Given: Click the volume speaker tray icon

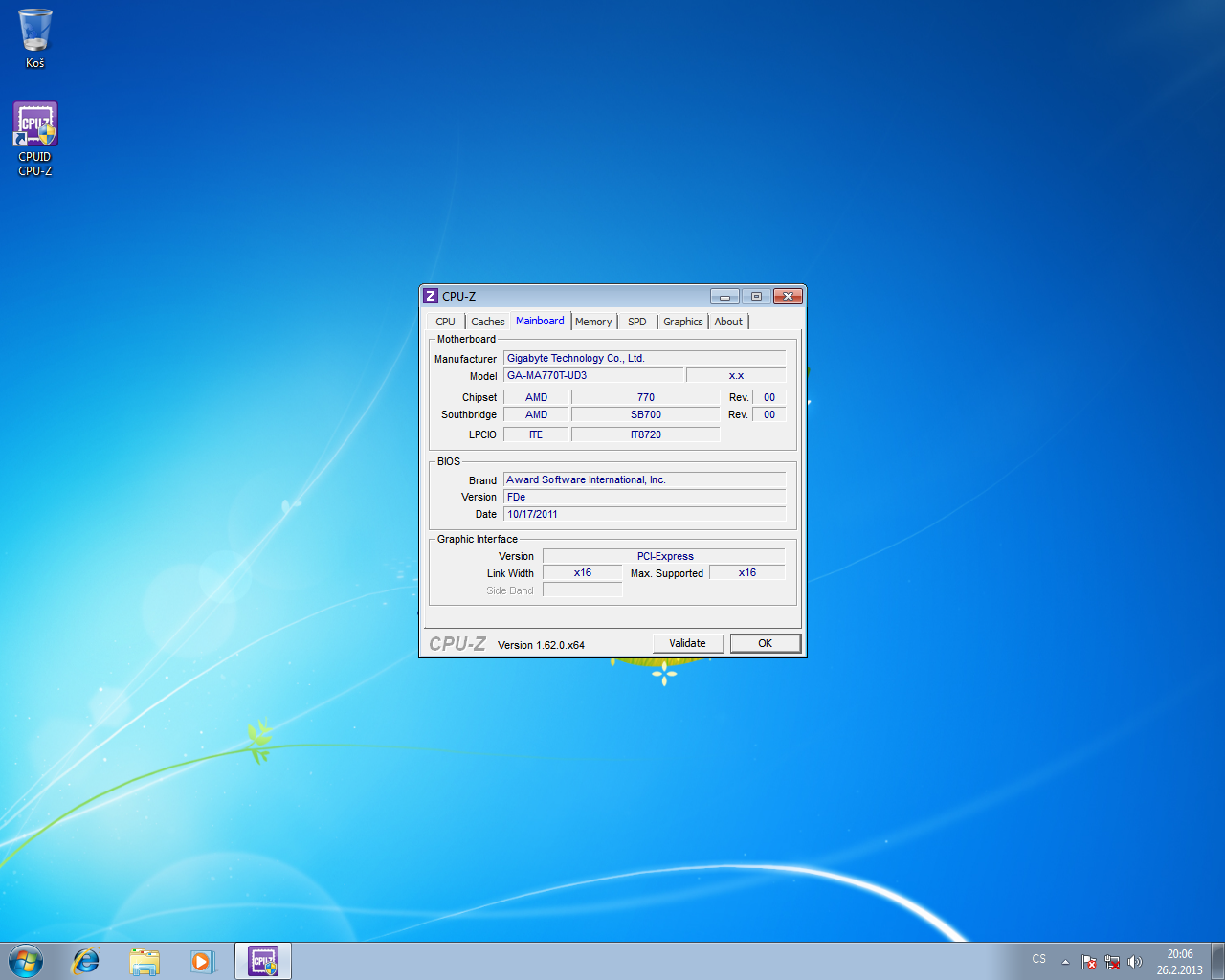Looking at the screenshot, I should [1135, 962].
